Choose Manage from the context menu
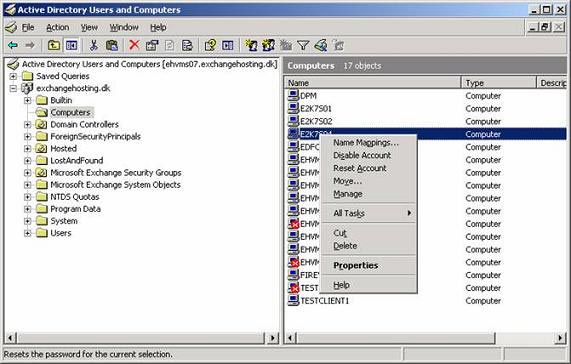The width and height of the screenshot is (571, 364). 369,194
